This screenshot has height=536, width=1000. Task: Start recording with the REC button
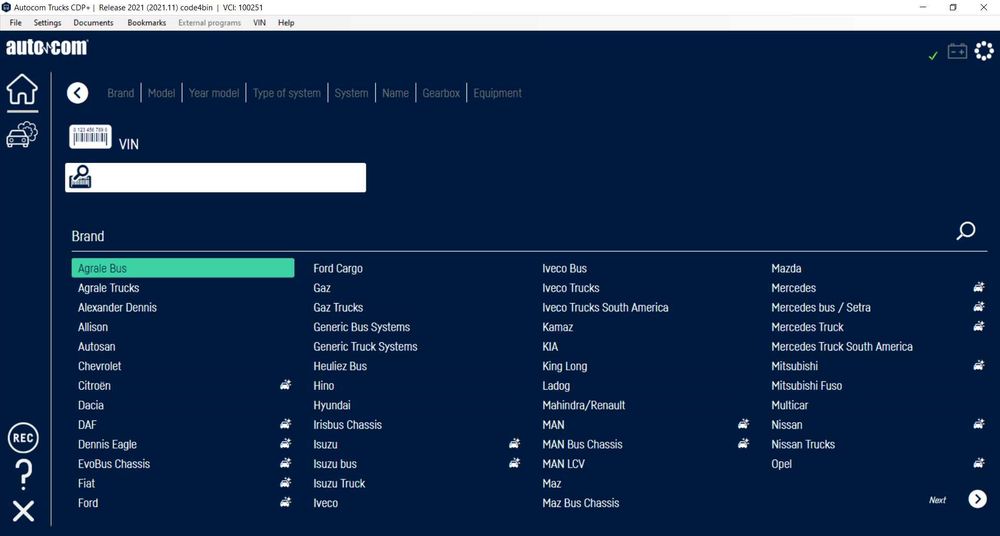(23, 438)
